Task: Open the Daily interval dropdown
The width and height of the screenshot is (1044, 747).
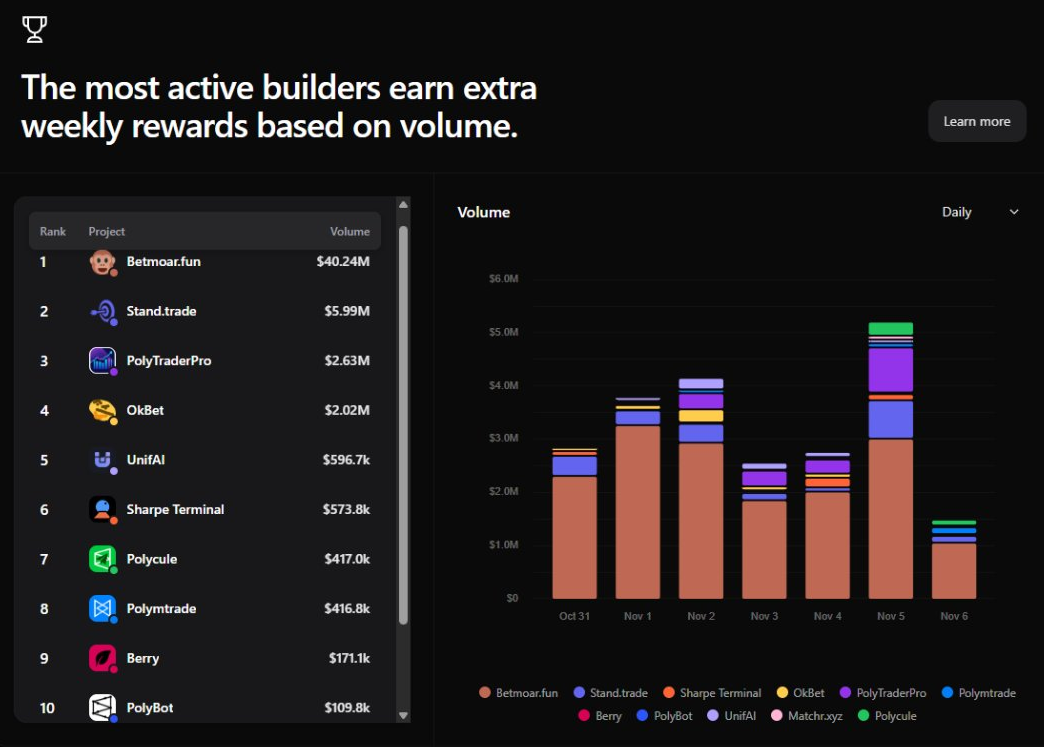Action: (979, 212)
